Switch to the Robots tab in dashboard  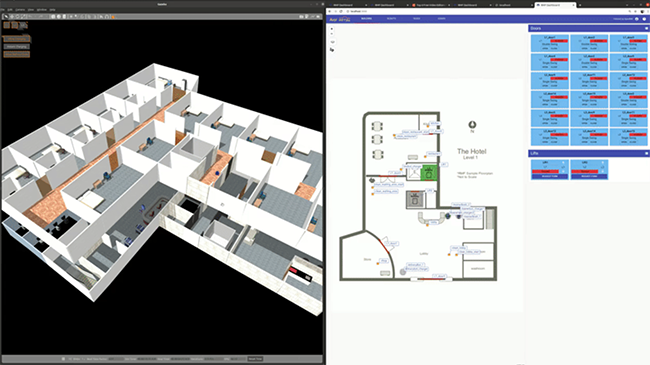click(x=391, y=19)
